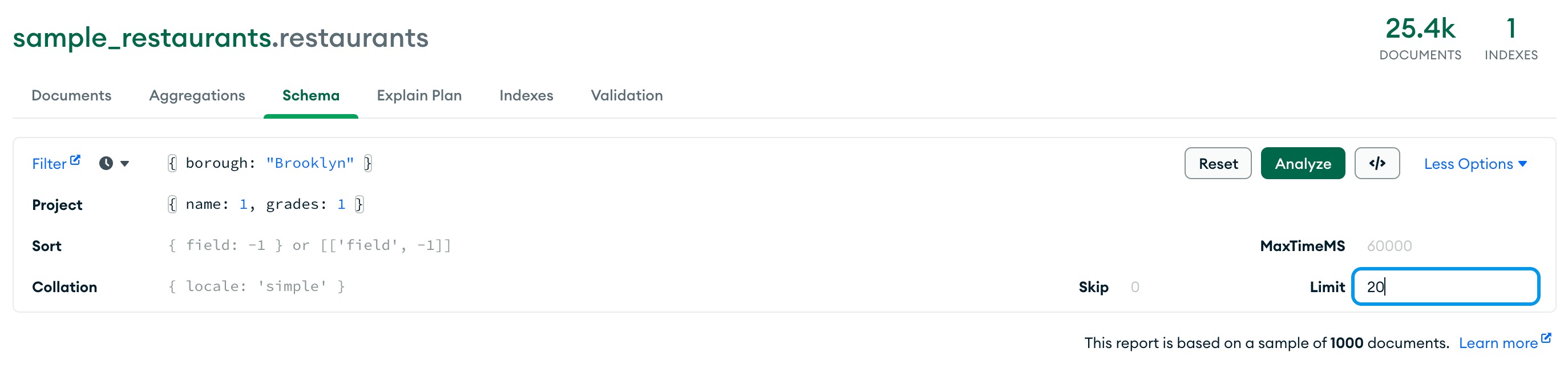Click the Learn more external link icon
Image resolution: width=1568 pixels, height=372 pixels.
[1546, 338]
